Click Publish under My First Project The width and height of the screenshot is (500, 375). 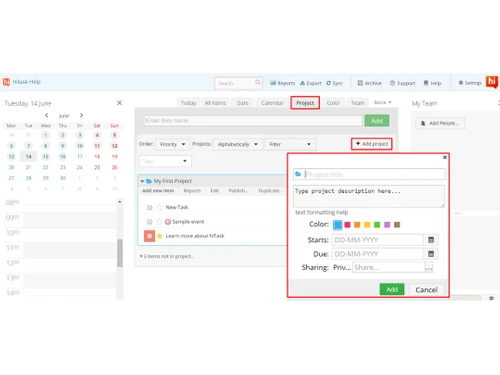coord(238,191)
